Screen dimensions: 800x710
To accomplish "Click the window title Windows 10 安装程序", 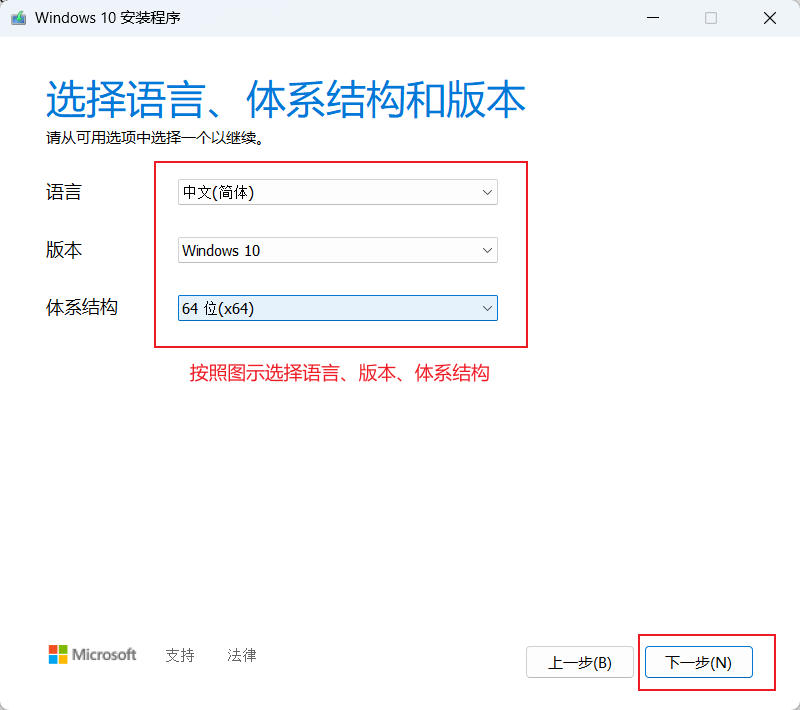I will pos(108,18).
